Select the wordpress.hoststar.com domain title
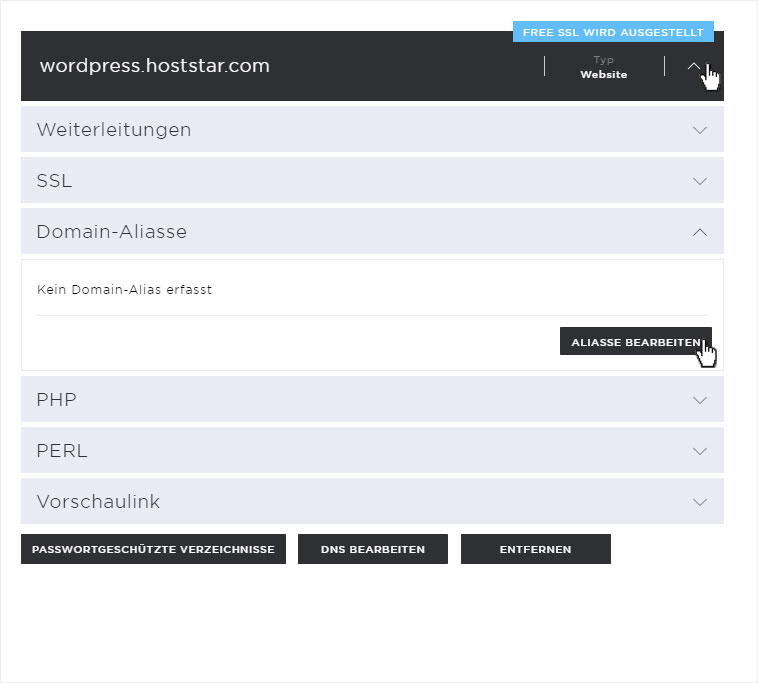The width and height of the screenshot is (758, 683). click(x=155, y=66)
